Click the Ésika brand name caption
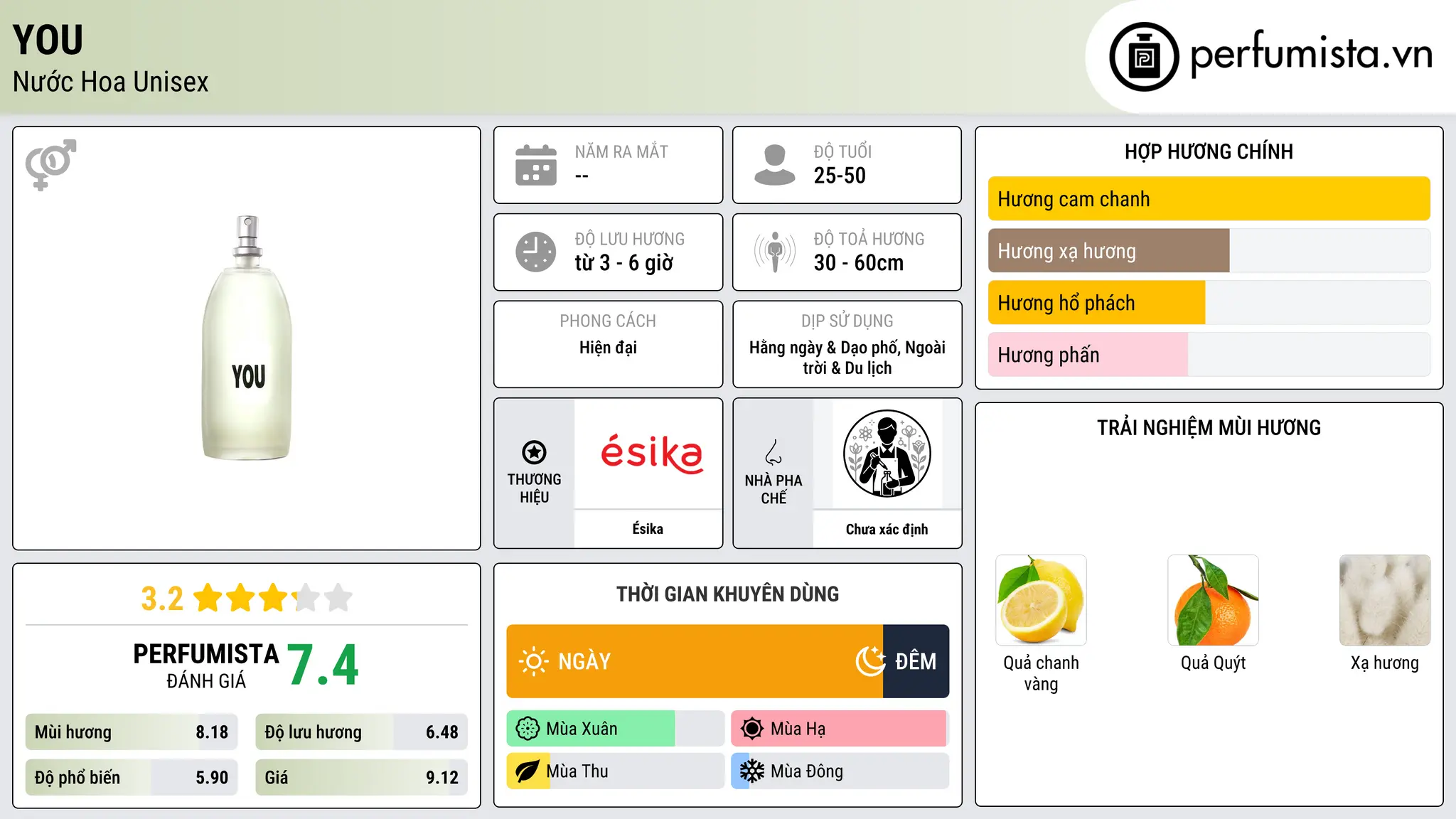The image size is (1456, 819). pos(648,529)
